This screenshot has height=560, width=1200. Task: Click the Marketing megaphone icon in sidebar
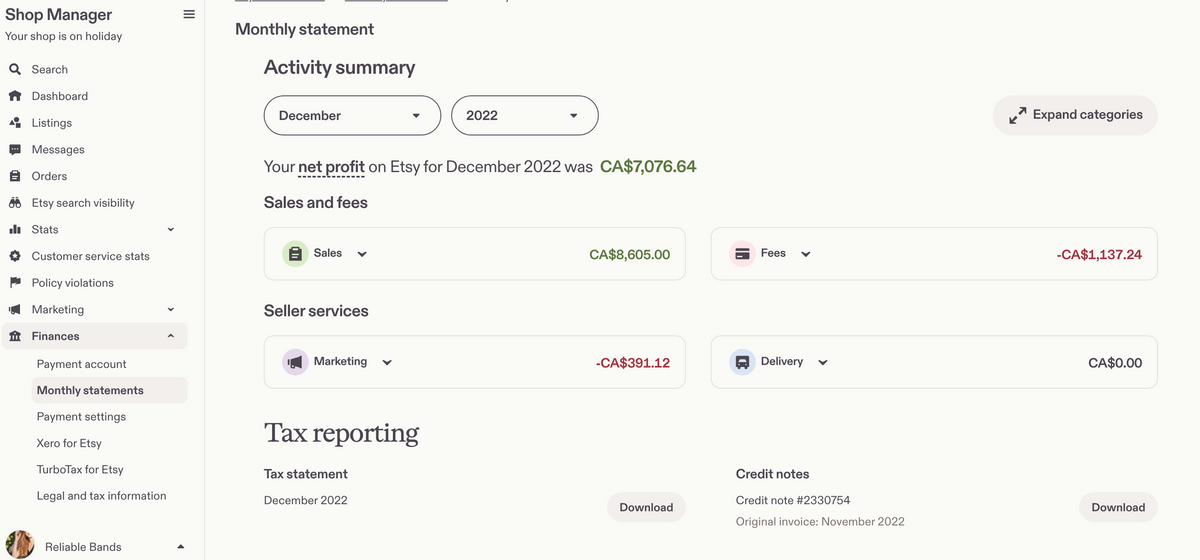[15, 310]
